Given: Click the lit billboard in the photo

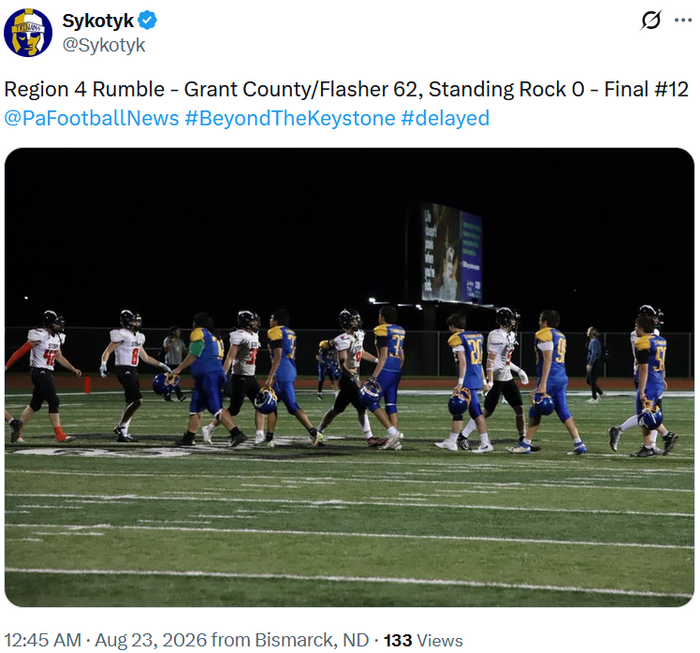Looking at the screenshot, I should (452, 252).
